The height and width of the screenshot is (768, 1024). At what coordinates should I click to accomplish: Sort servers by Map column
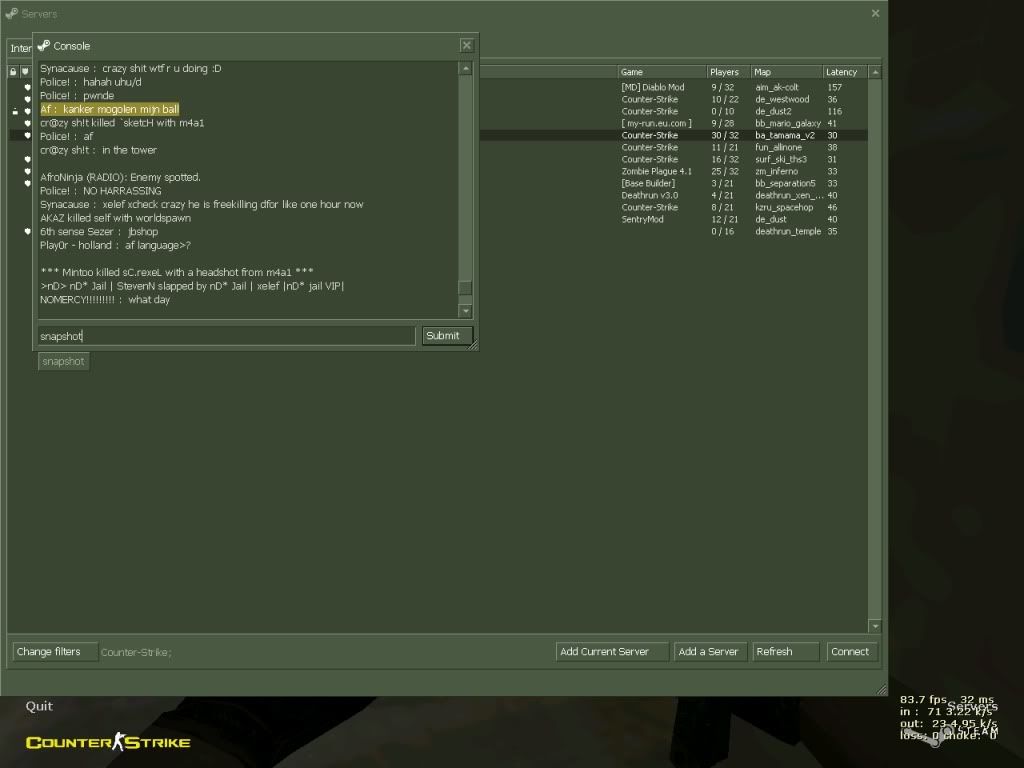coord(786,72)
